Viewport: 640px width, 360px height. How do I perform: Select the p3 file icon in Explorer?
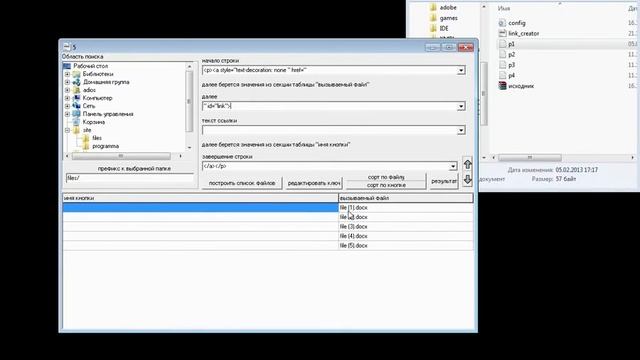(502, 65)
